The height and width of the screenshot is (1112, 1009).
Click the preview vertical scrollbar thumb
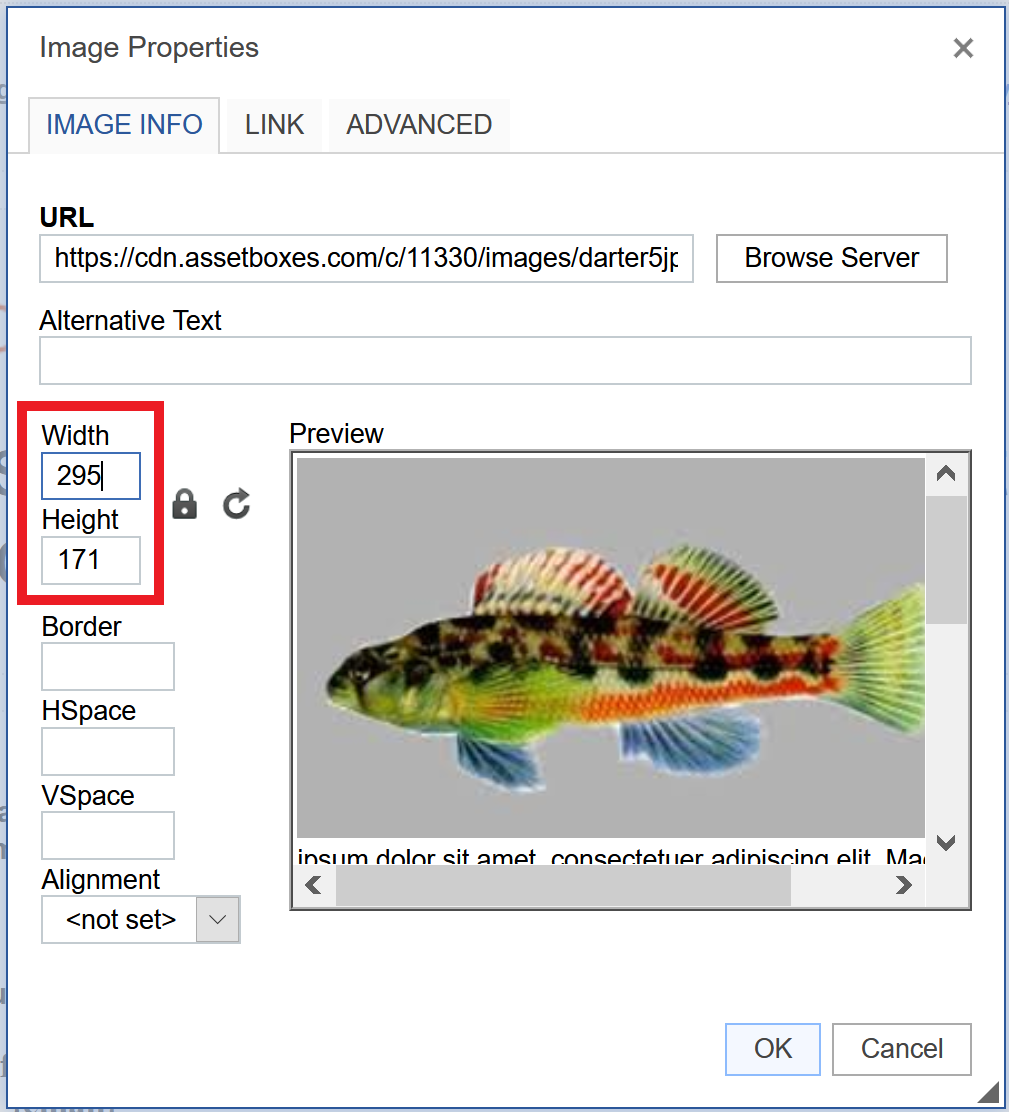pos(946,560)
